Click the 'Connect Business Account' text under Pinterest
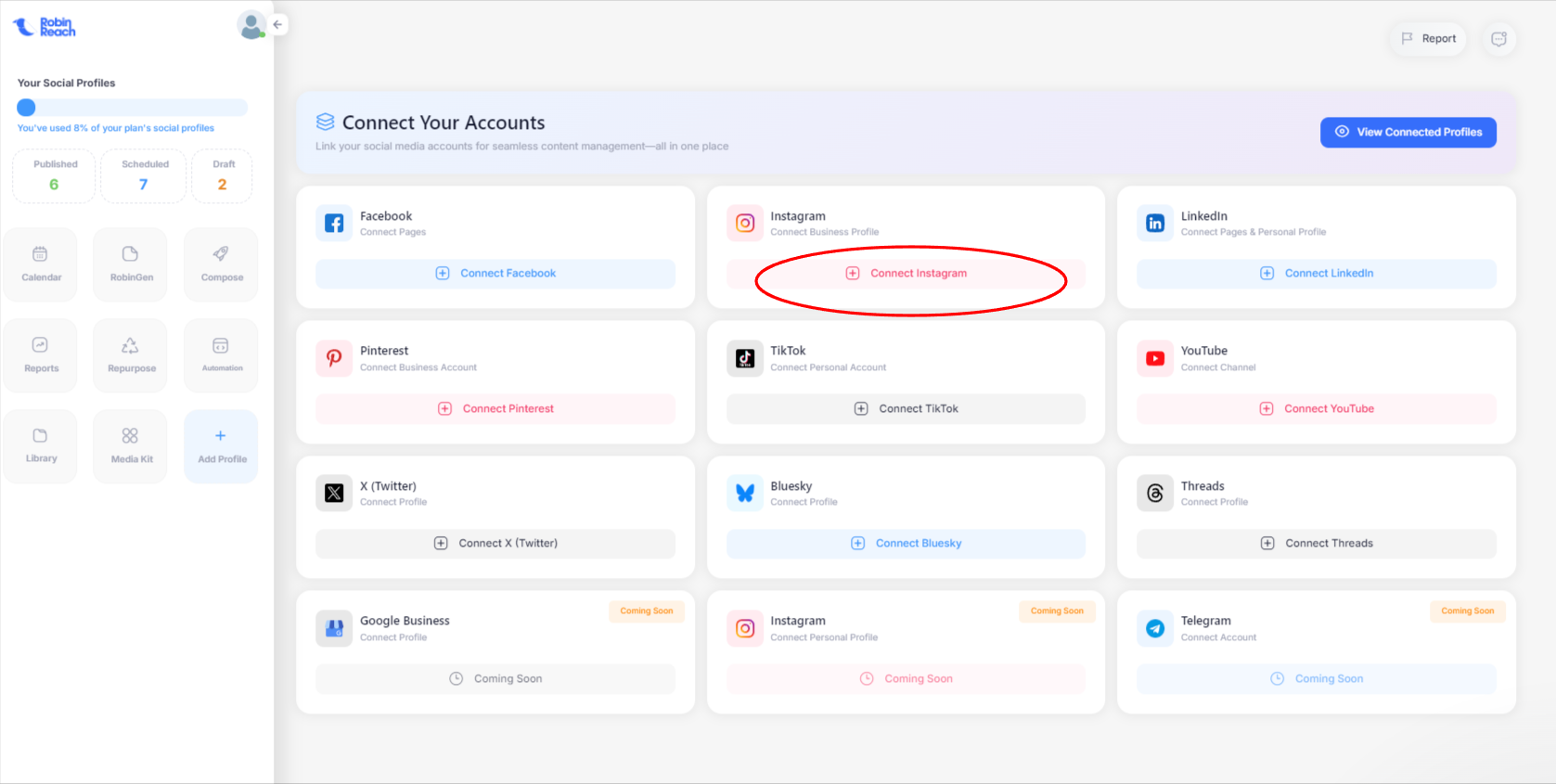The height and width of the screenshot is (784, 1556). [x=418, y=367]
